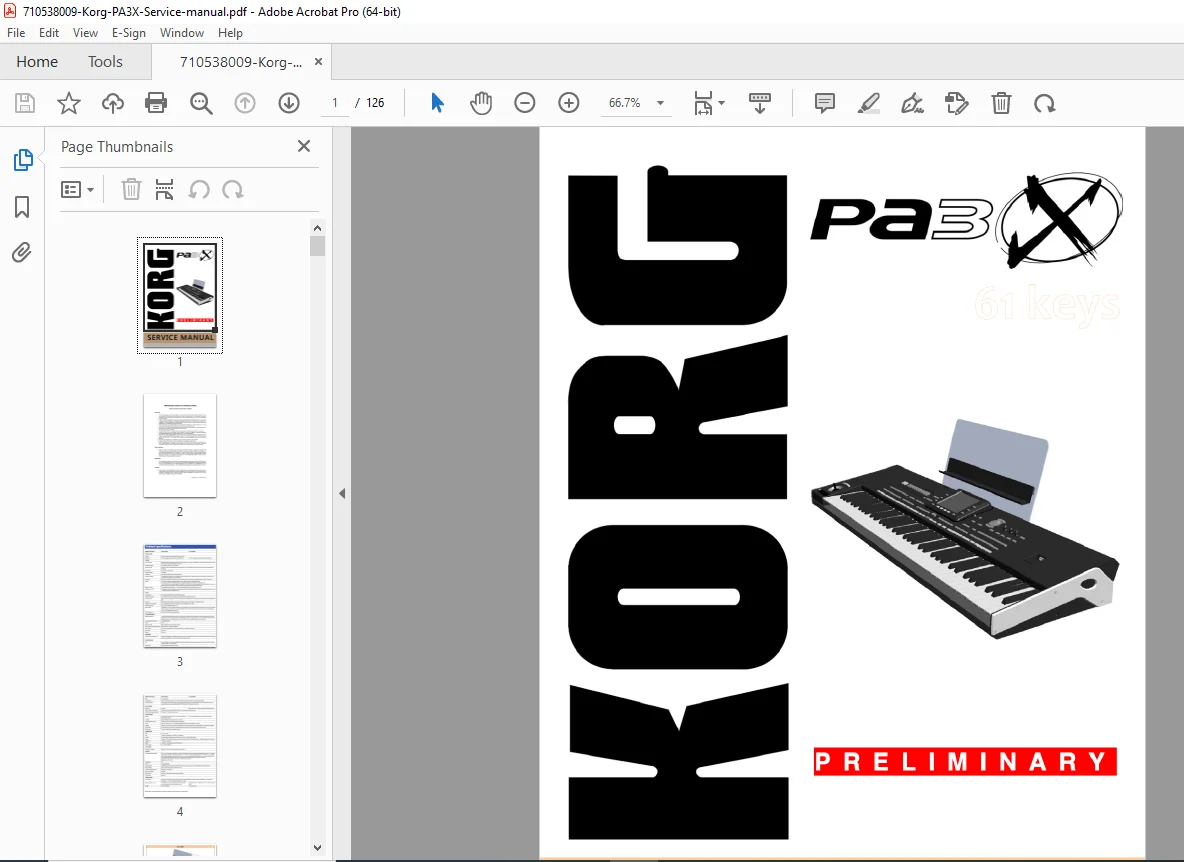Open the Find text magnifier
1184x862 pixels.
201,103
